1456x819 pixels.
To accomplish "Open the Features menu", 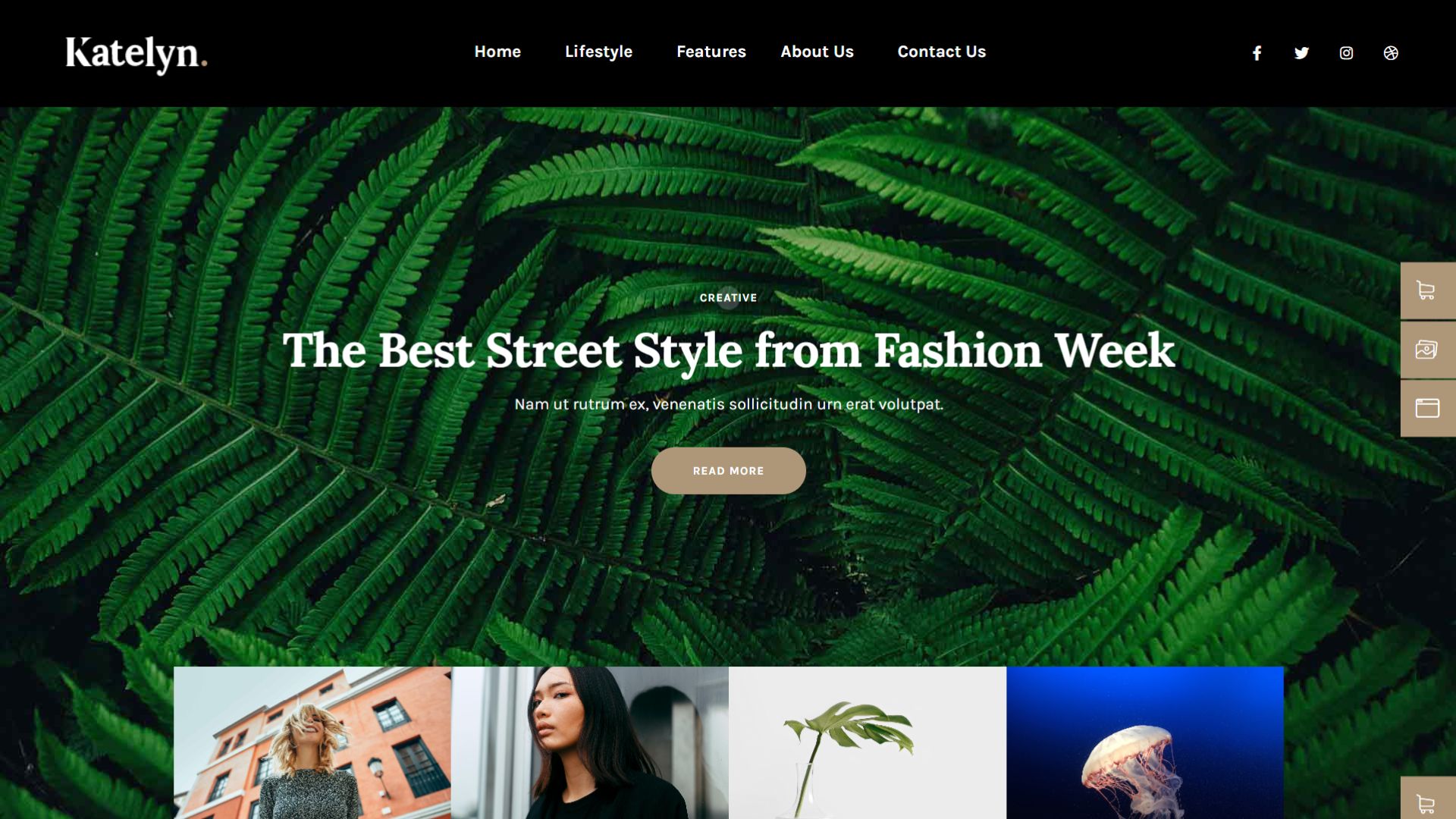I will tap(711, 52).
